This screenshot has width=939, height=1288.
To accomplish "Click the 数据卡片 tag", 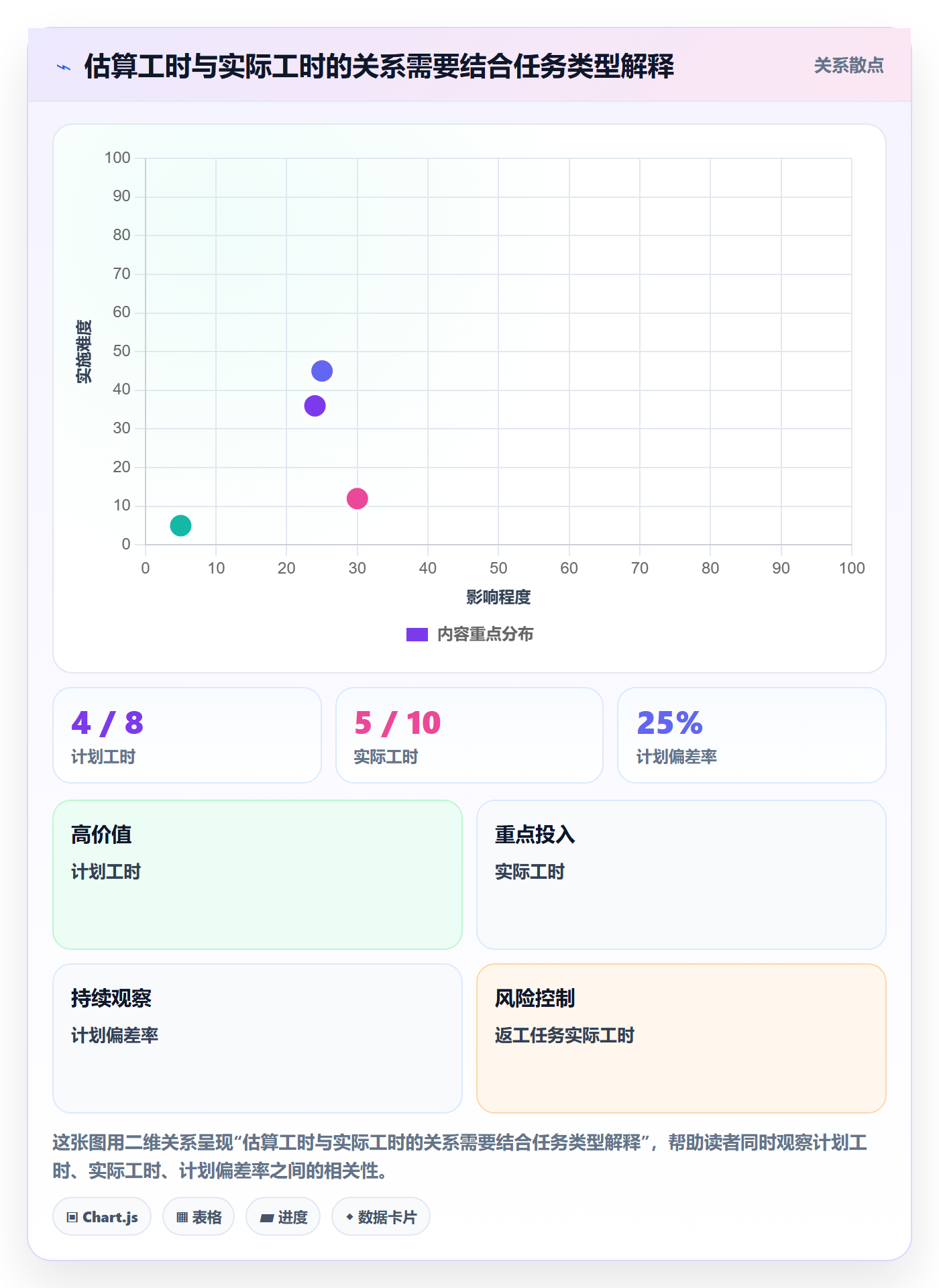I will pos(381,1217).
